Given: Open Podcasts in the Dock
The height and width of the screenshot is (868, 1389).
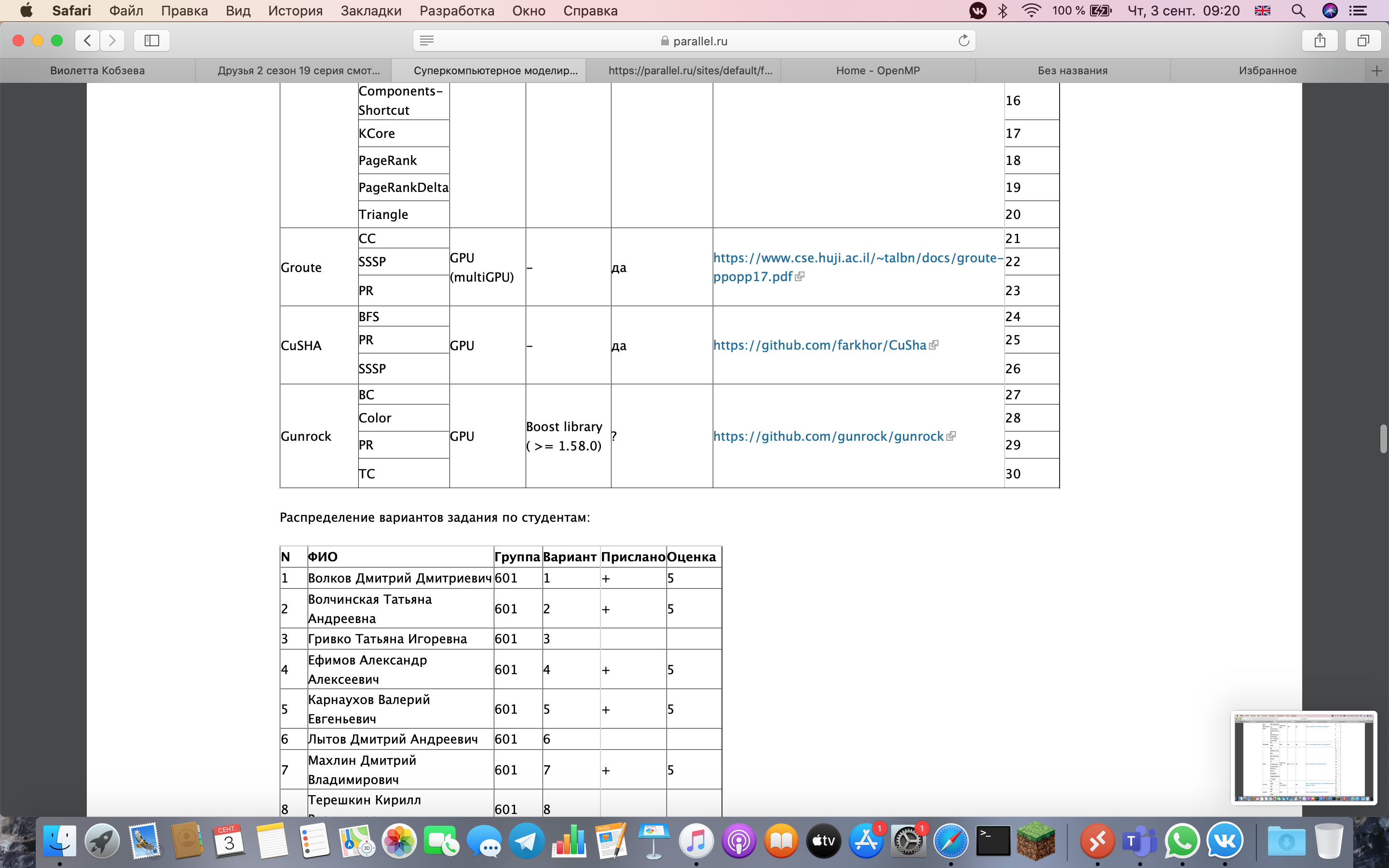Looking at the screenshot, I should [739, 841].
